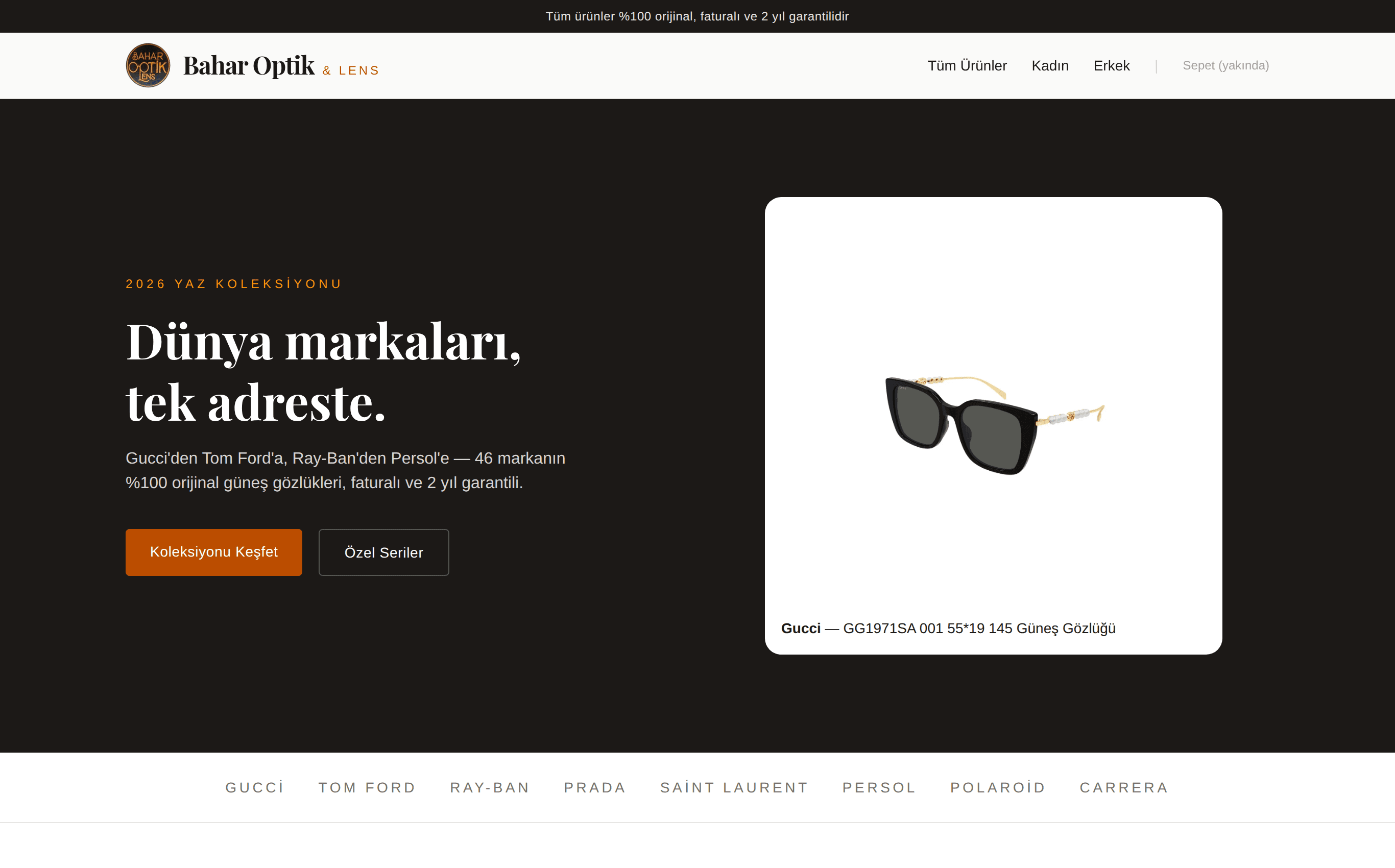Open the Tüm Ürünler menu item
Viewport: 1395px width, 868px height.
click(x=967, y=65)
